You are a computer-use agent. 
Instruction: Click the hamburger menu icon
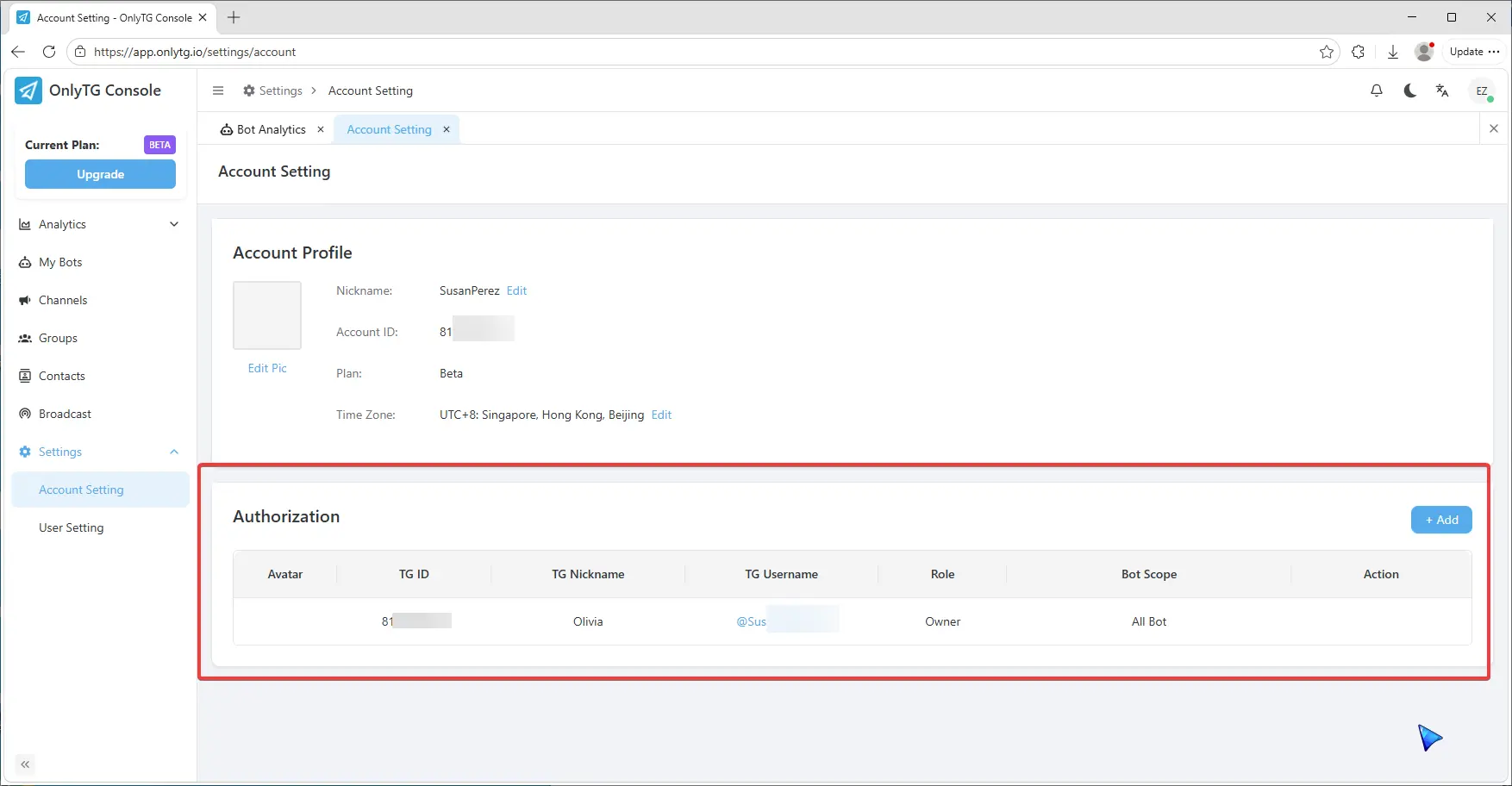[218, 90]
